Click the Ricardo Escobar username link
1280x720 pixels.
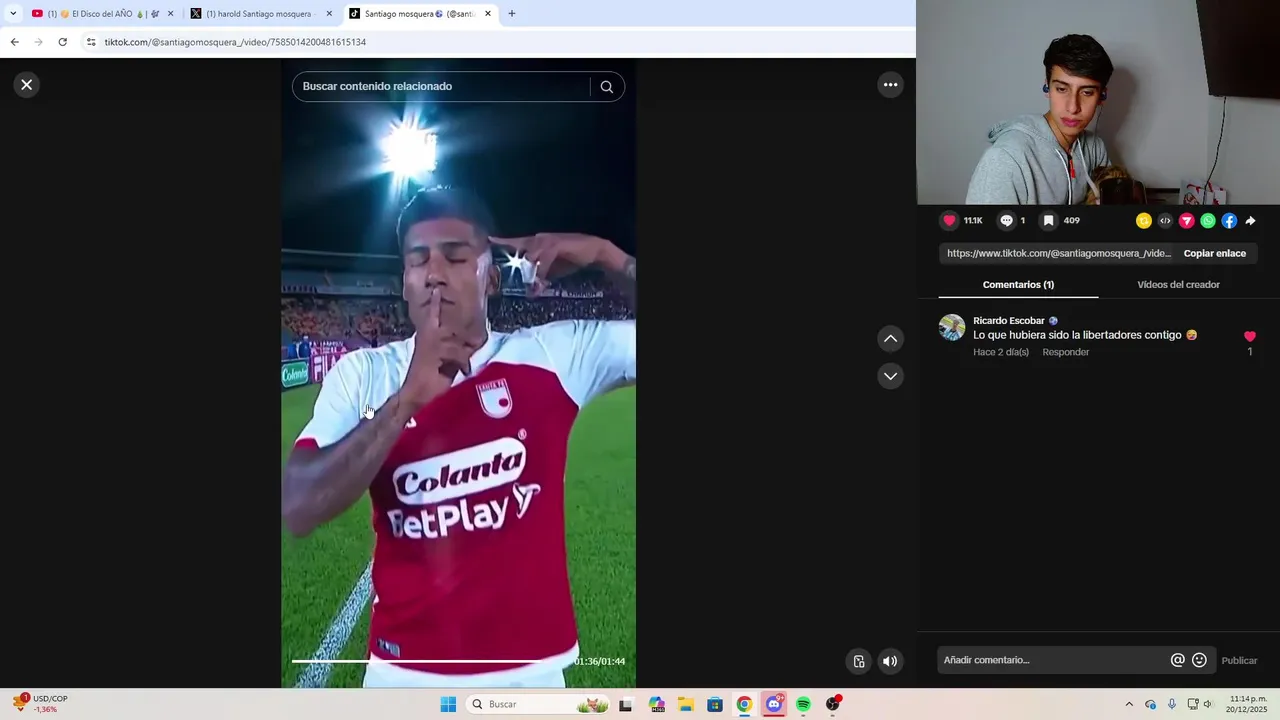click(1008, 321)
